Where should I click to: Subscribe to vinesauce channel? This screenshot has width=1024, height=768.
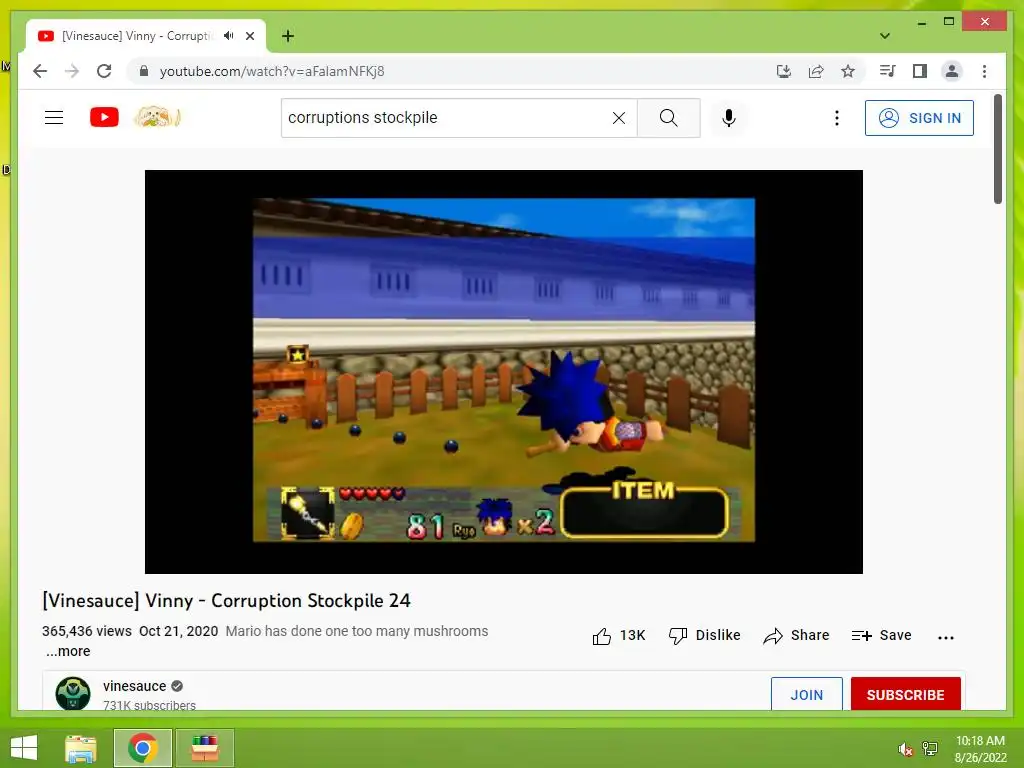[x=905, y=694]
